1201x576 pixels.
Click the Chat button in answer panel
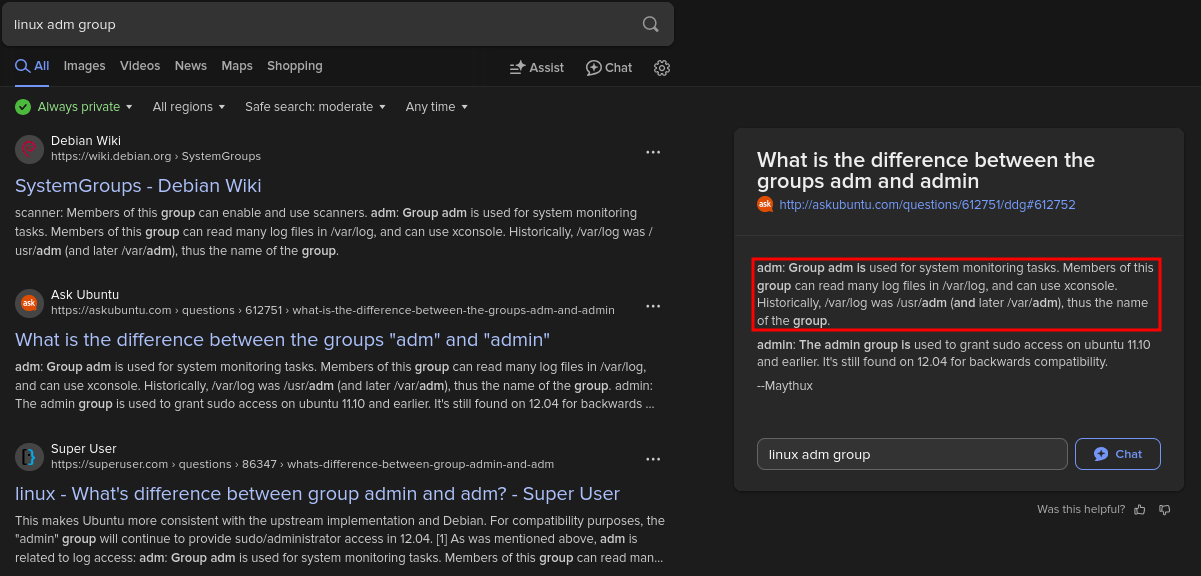[1118, 454]
